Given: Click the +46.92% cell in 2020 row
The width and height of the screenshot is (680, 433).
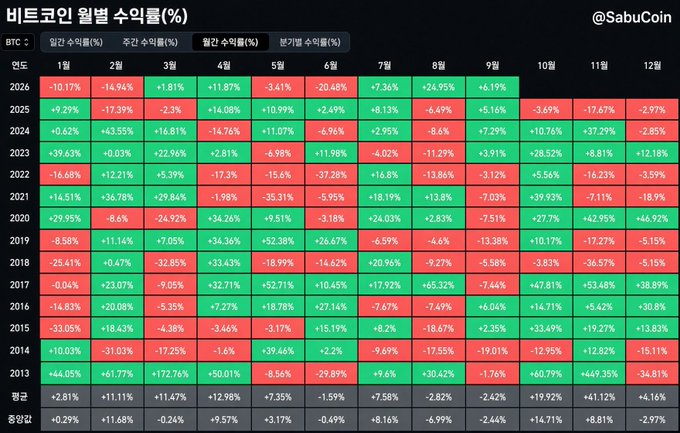Looking at the screenshot, I should click(652, 218).
